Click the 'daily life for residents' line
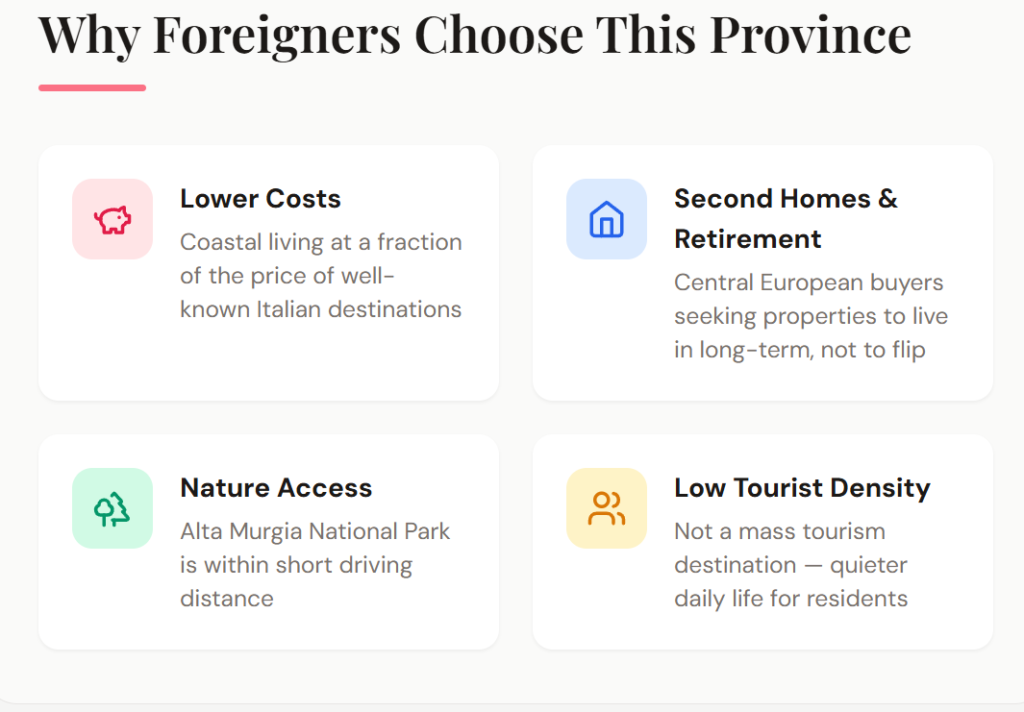 click(x=791, y=598)
